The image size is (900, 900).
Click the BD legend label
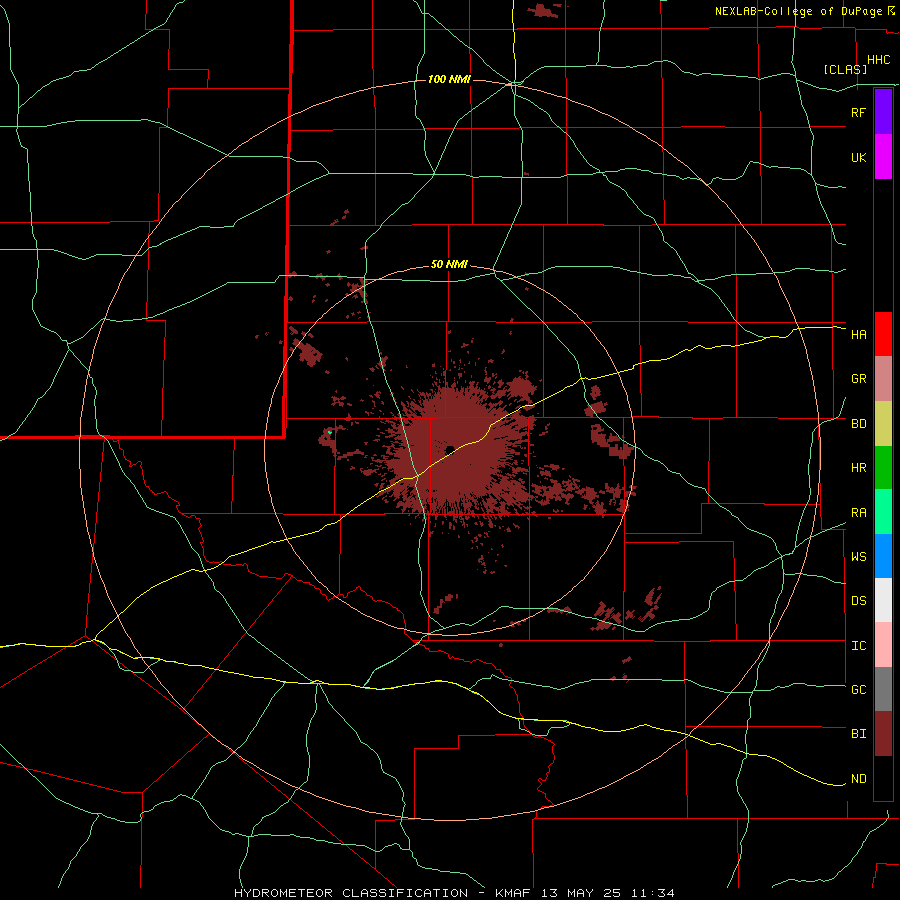[x=858, y=424]
